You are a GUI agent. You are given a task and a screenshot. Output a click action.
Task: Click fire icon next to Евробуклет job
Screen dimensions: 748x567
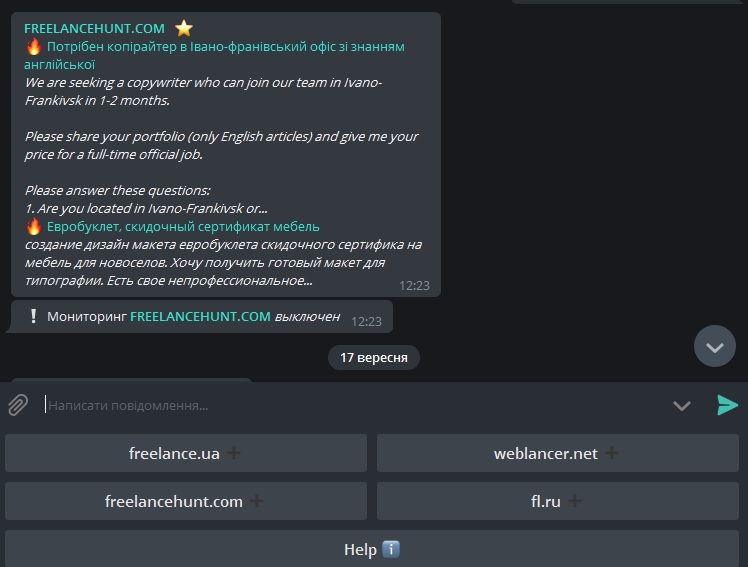click(x=34, y=226)
